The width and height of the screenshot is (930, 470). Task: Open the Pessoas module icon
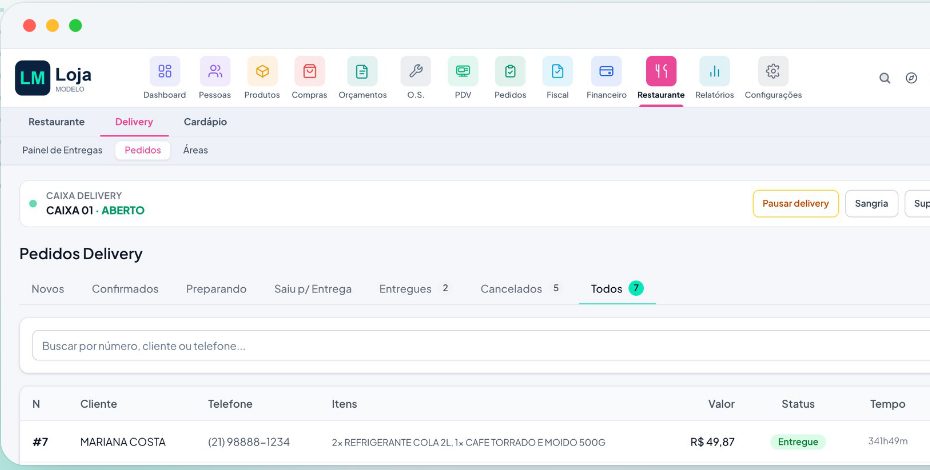(x=215, y=71)
